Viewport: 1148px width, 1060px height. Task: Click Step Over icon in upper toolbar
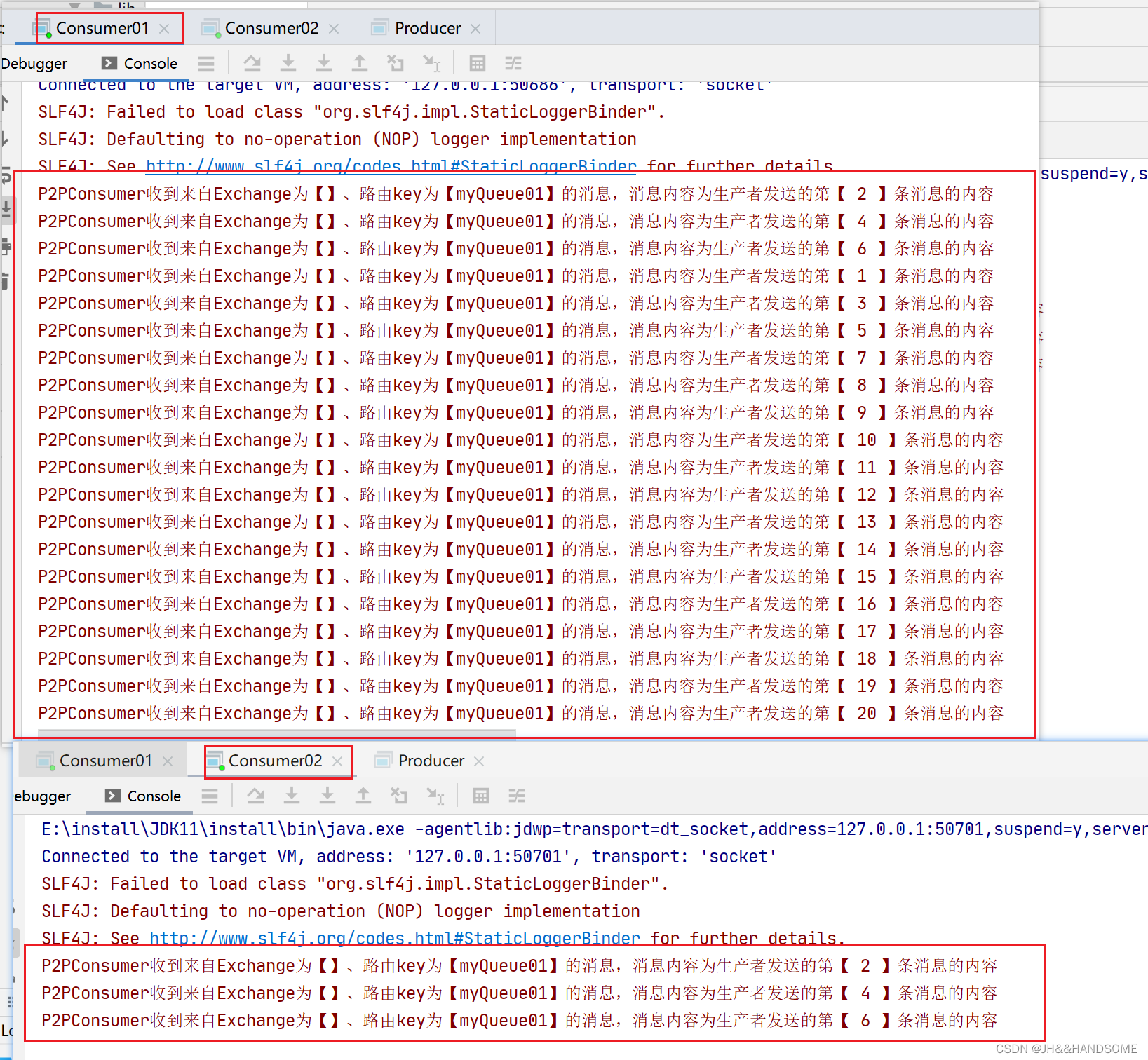point(252,64)
